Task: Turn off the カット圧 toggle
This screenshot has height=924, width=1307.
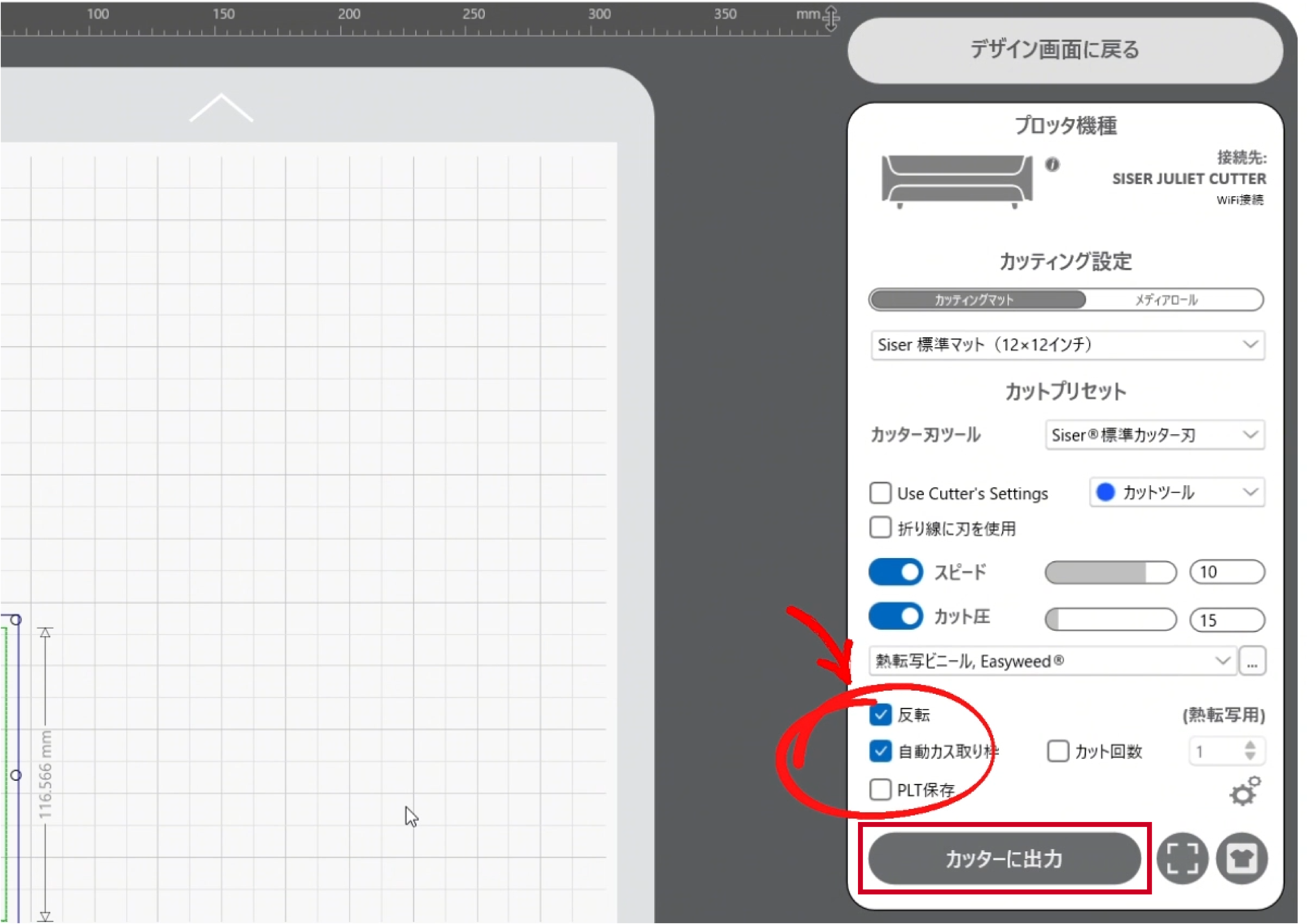Action: 895,616
